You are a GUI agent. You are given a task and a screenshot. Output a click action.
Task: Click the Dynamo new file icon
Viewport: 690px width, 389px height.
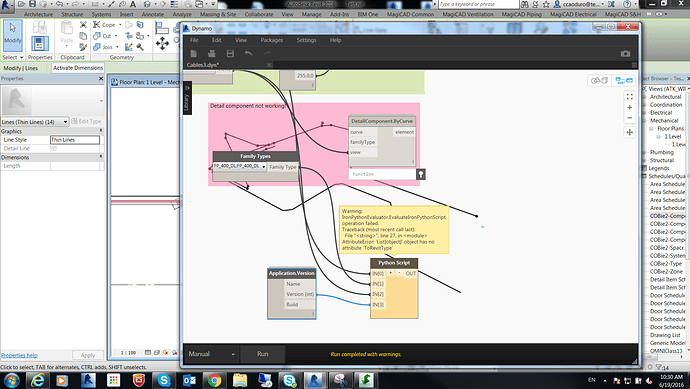click(194, 54)
